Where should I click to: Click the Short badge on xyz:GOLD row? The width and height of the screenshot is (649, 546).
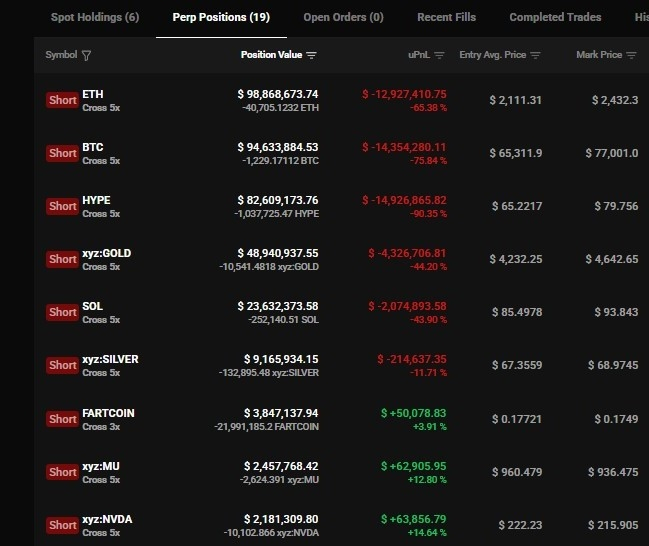click(x=62, y=259)
